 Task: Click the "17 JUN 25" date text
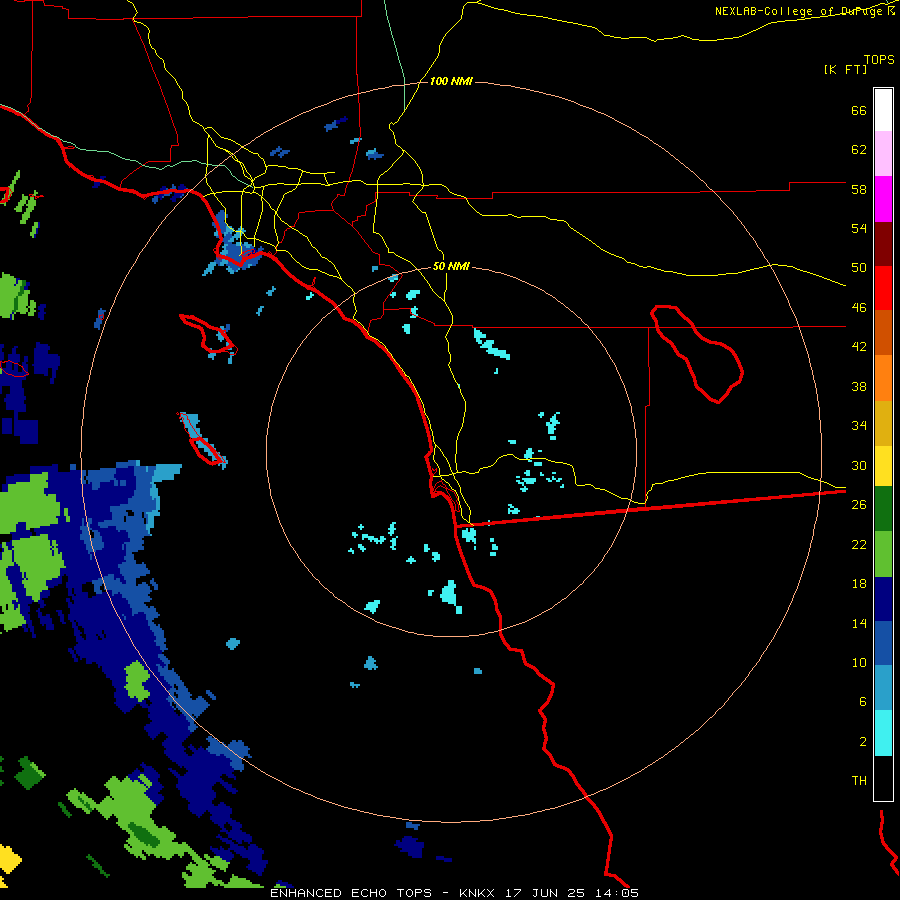545,893
